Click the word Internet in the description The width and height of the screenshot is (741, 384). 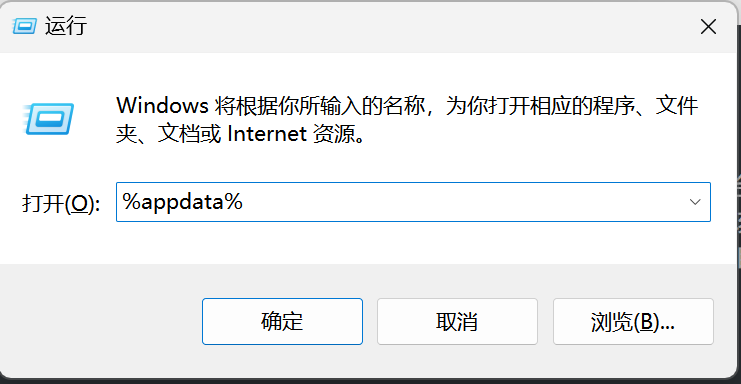[x=267, y=134]
